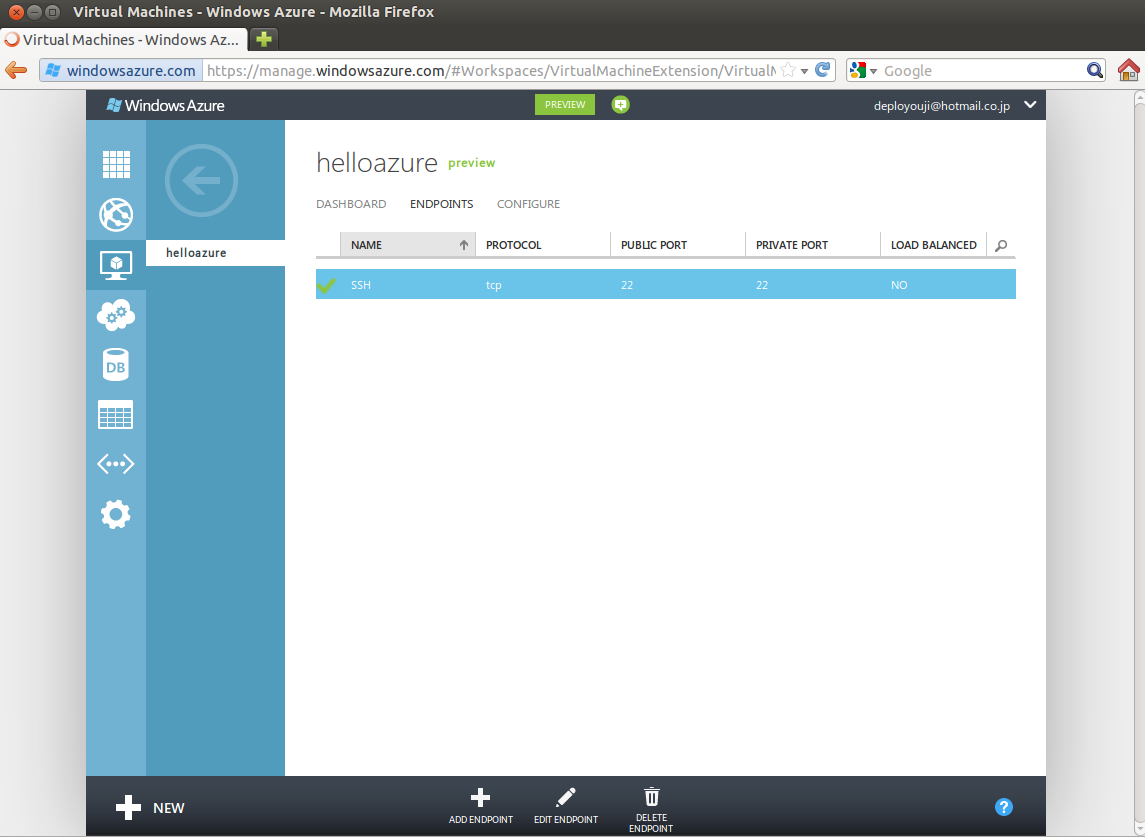
Task: Sort by the Load Balanced column
Action: 934,245
